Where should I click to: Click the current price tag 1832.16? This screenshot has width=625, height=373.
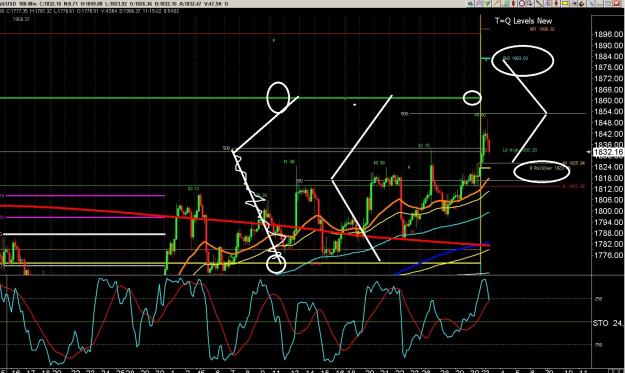click(x=608, y=152)
